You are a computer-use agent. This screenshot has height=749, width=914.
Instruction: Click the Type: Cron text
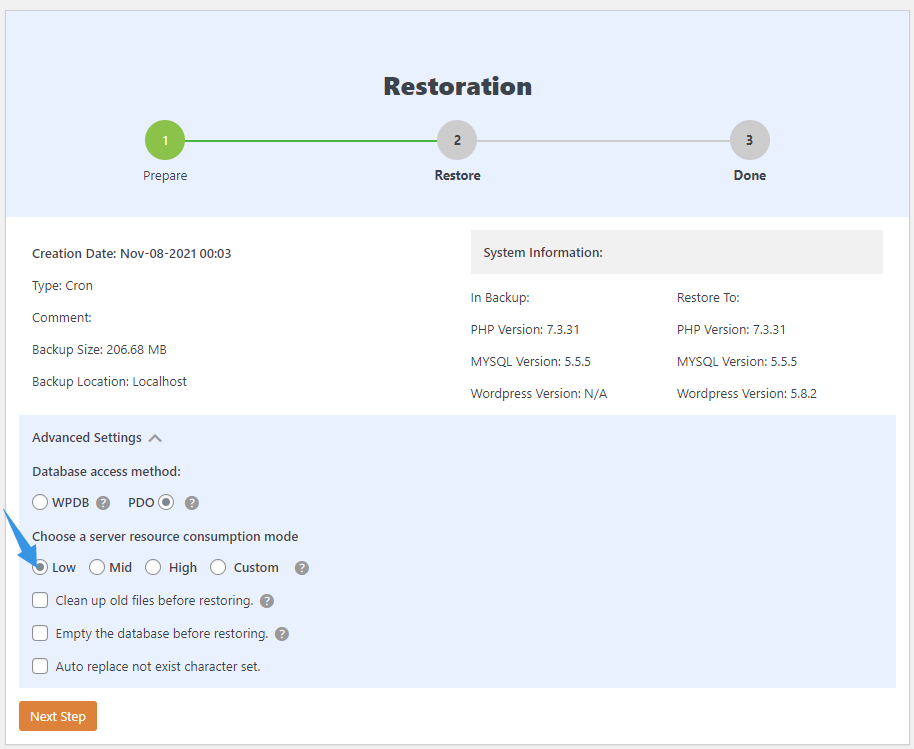click(x=62, y=286)
